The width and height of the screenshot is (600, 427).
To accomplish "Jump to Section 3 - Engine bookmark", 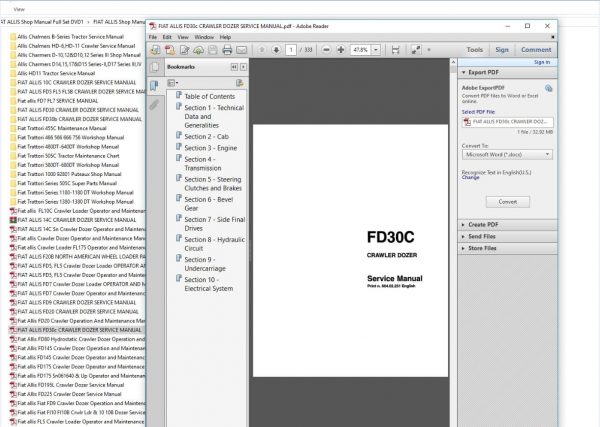I will [x=210, y=148].
